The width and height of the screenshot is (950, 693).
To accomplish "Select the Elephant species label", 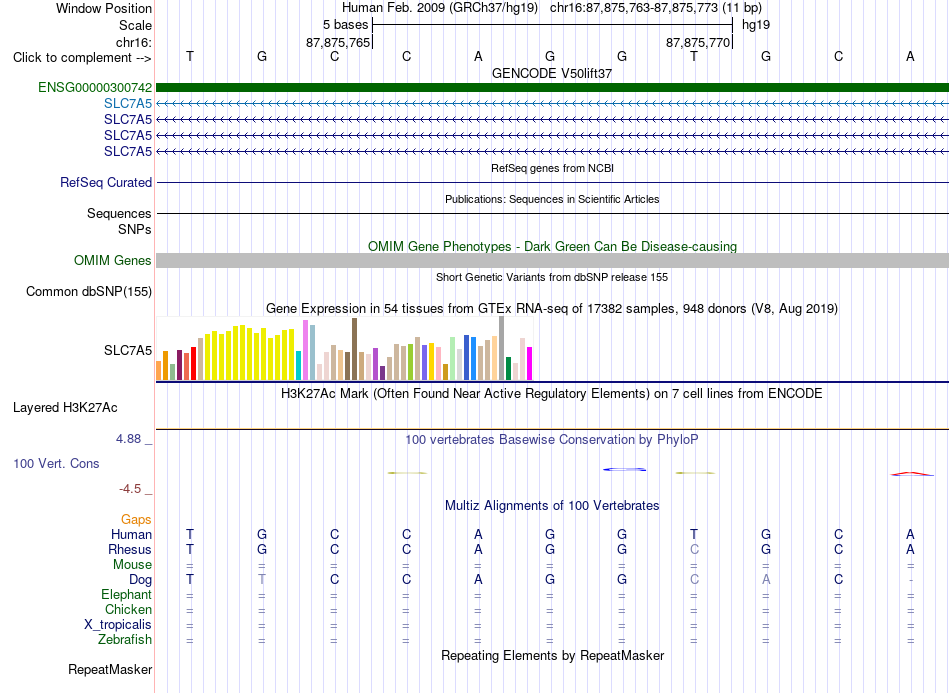I will click(126, 594).
